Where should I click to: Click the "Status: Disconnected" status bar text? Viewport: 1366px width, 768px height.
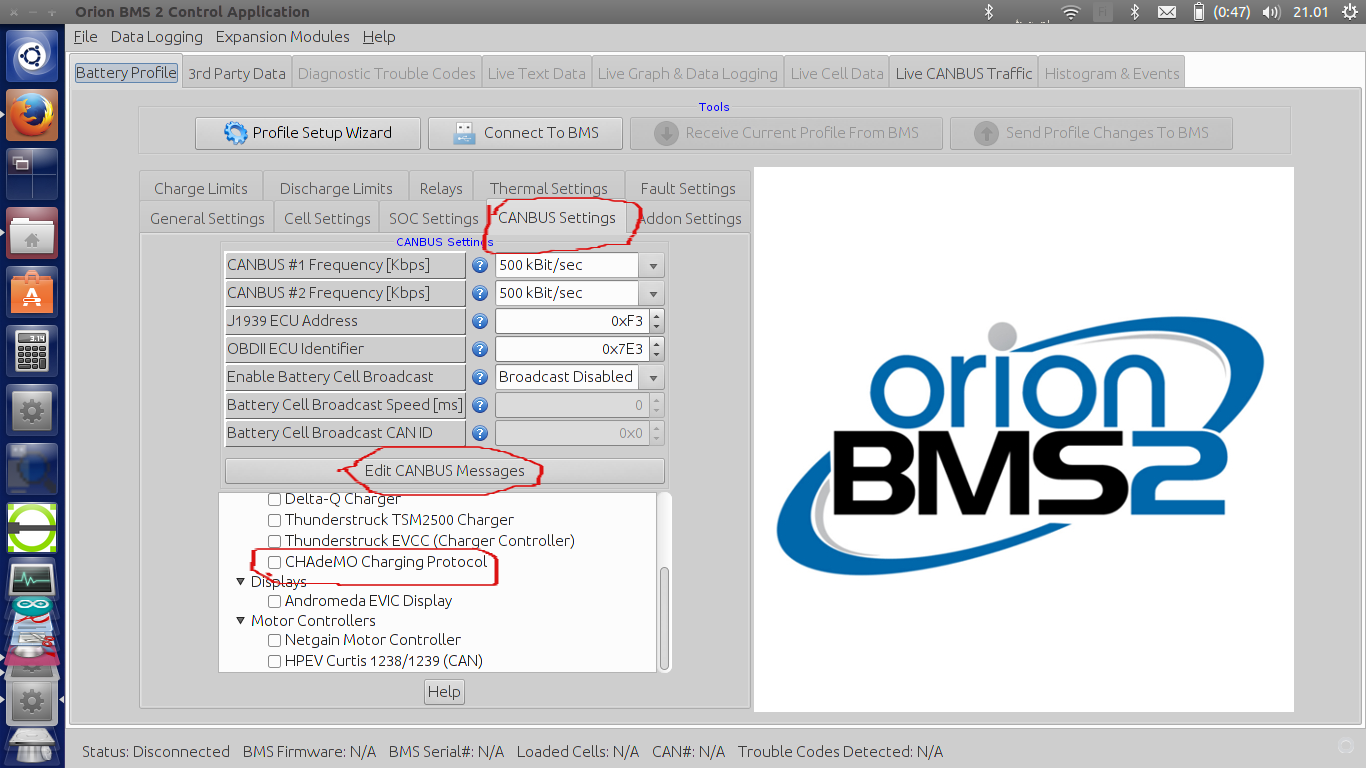(x=156, y=751)
